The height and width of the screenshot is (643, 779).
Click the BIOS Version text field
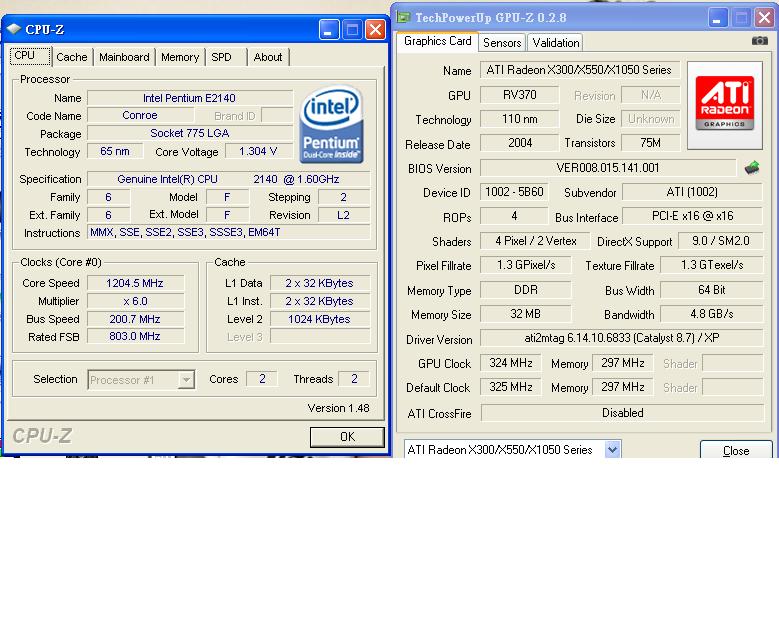(607, 168)
